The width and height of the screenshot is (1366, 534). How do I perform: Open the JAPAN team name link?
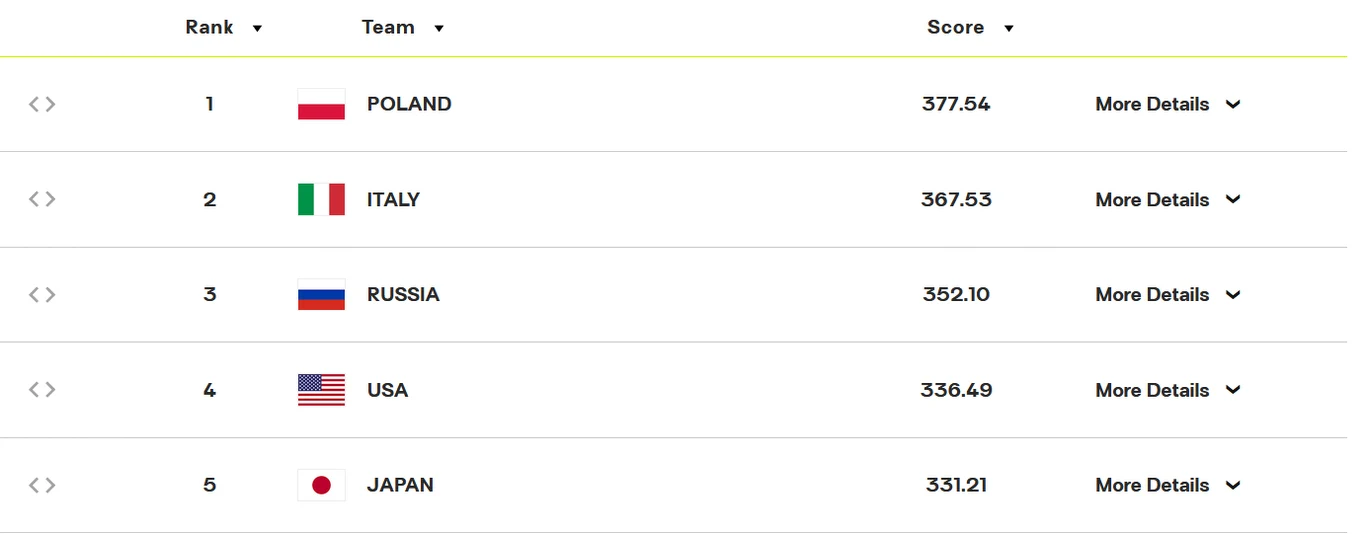pos(400,485)
